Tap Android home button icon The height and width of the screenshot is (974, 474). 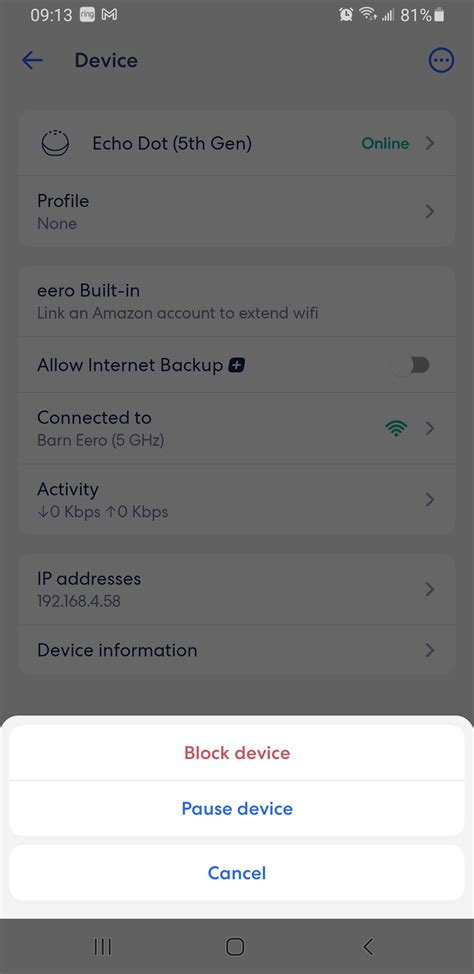click(x=235, y=947)
